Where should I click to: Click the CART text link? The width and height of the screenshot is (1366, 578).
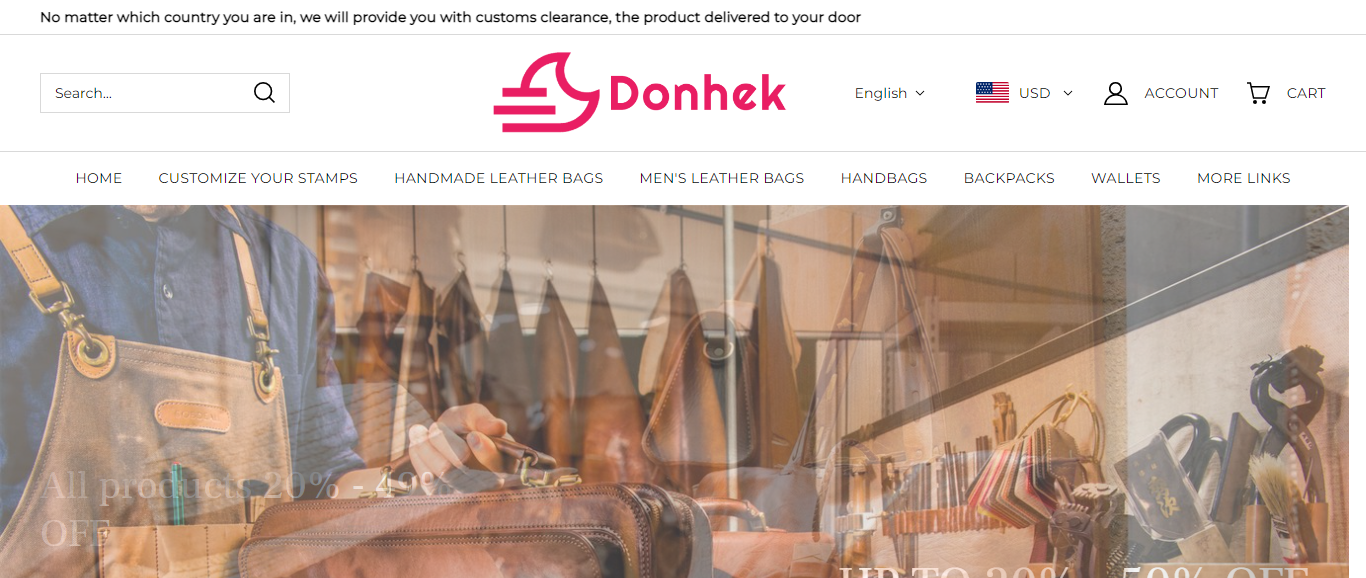click(x=1306, y=93)
